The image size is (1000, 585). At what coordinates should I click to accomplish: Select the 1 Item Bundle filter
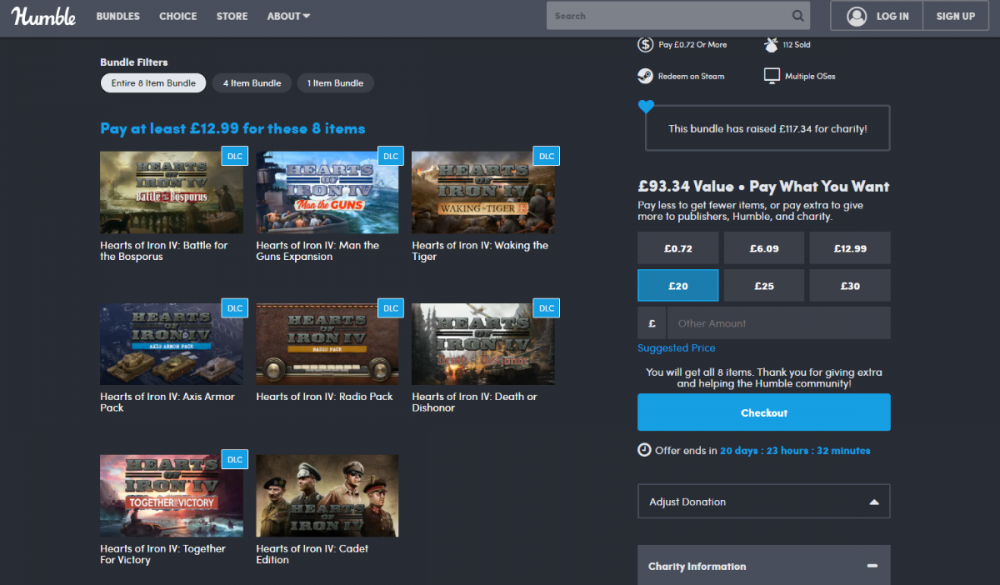[335, 83]
